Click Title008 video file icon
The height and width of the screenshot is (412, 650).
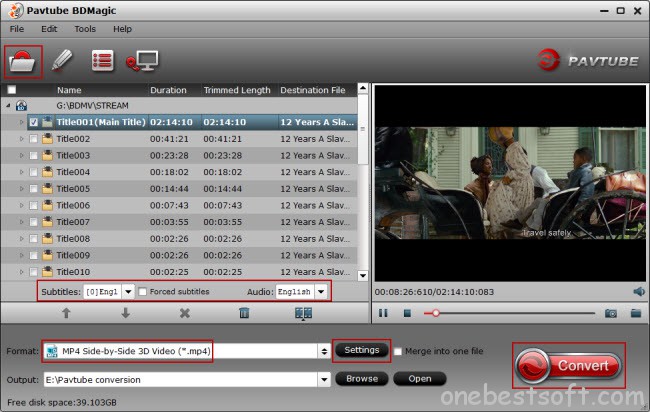pyautogui.click(x=47, y=239)
